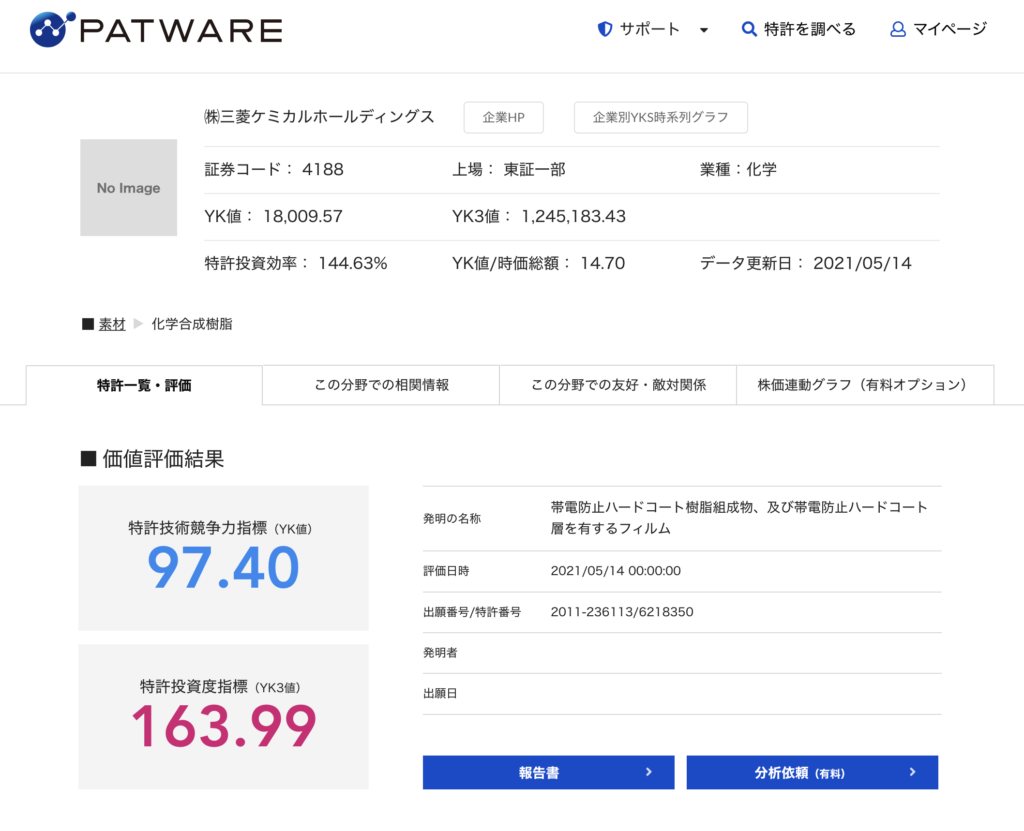Click evaluation date 2021/05/14 00:00:00

pyautogui.click(x=616, y=571)
